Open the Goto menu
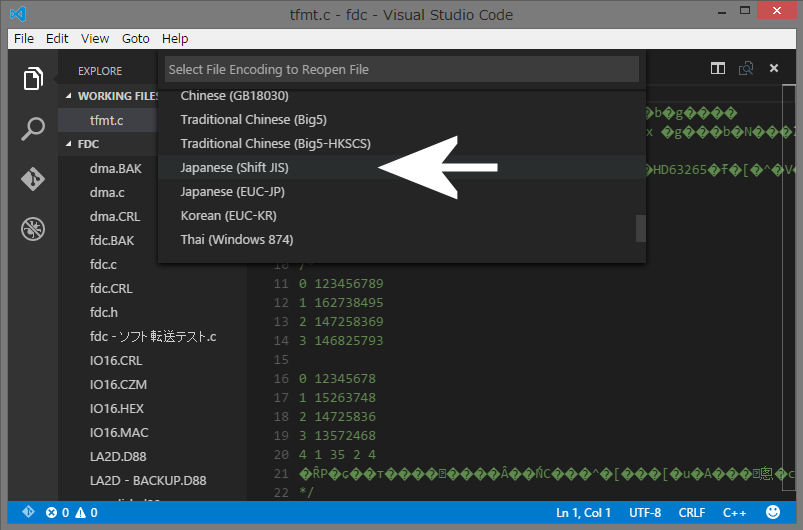803x530 pixels. coord(135,38)
